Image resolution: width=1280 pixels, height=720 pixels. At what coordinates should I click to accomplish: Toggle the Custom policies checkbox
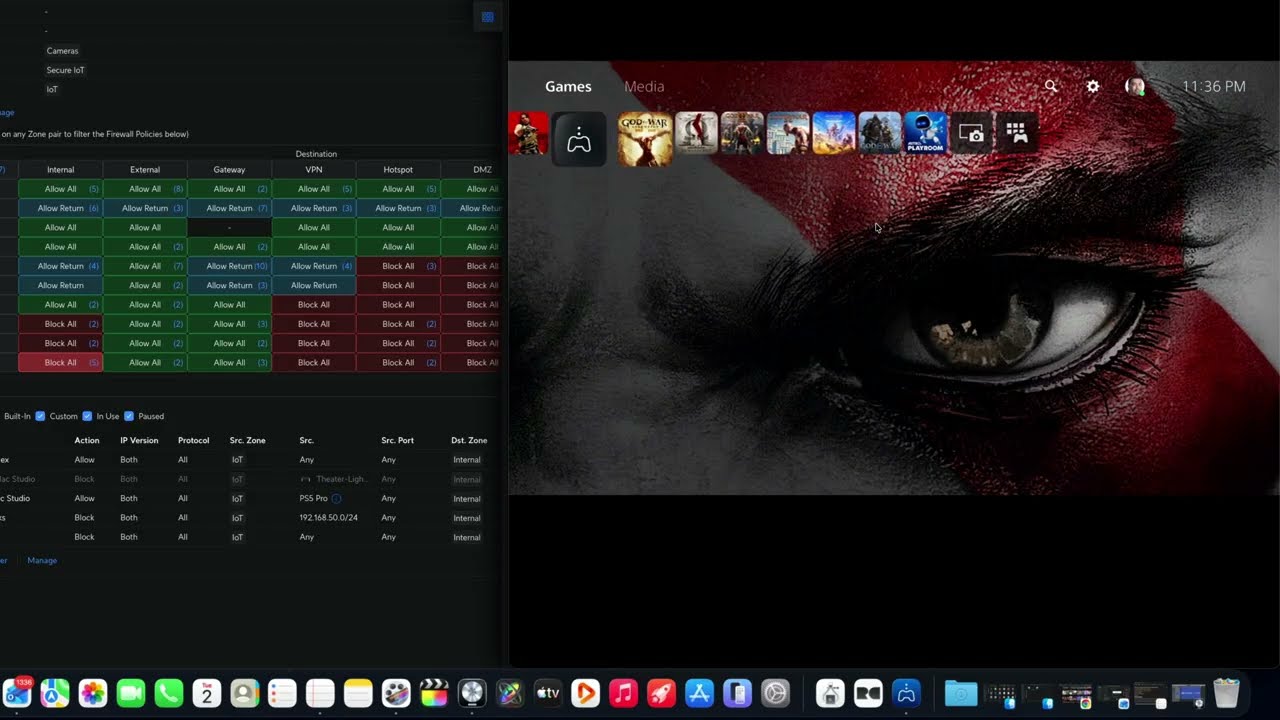40,416
